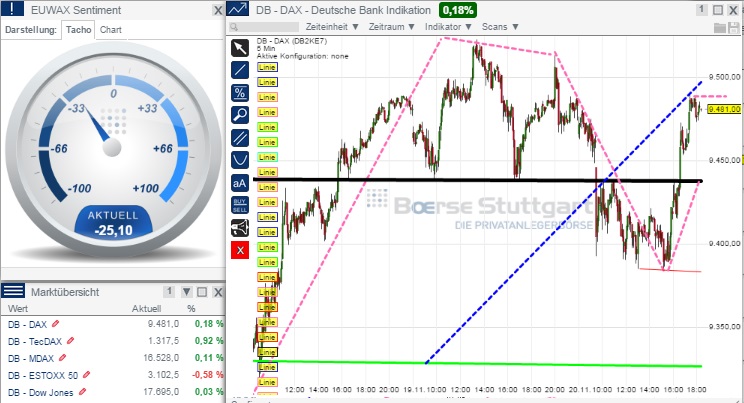This screenshot has width=744, height=403.
Task: Sort by the Aktuell column header
Action: point(146,309)
